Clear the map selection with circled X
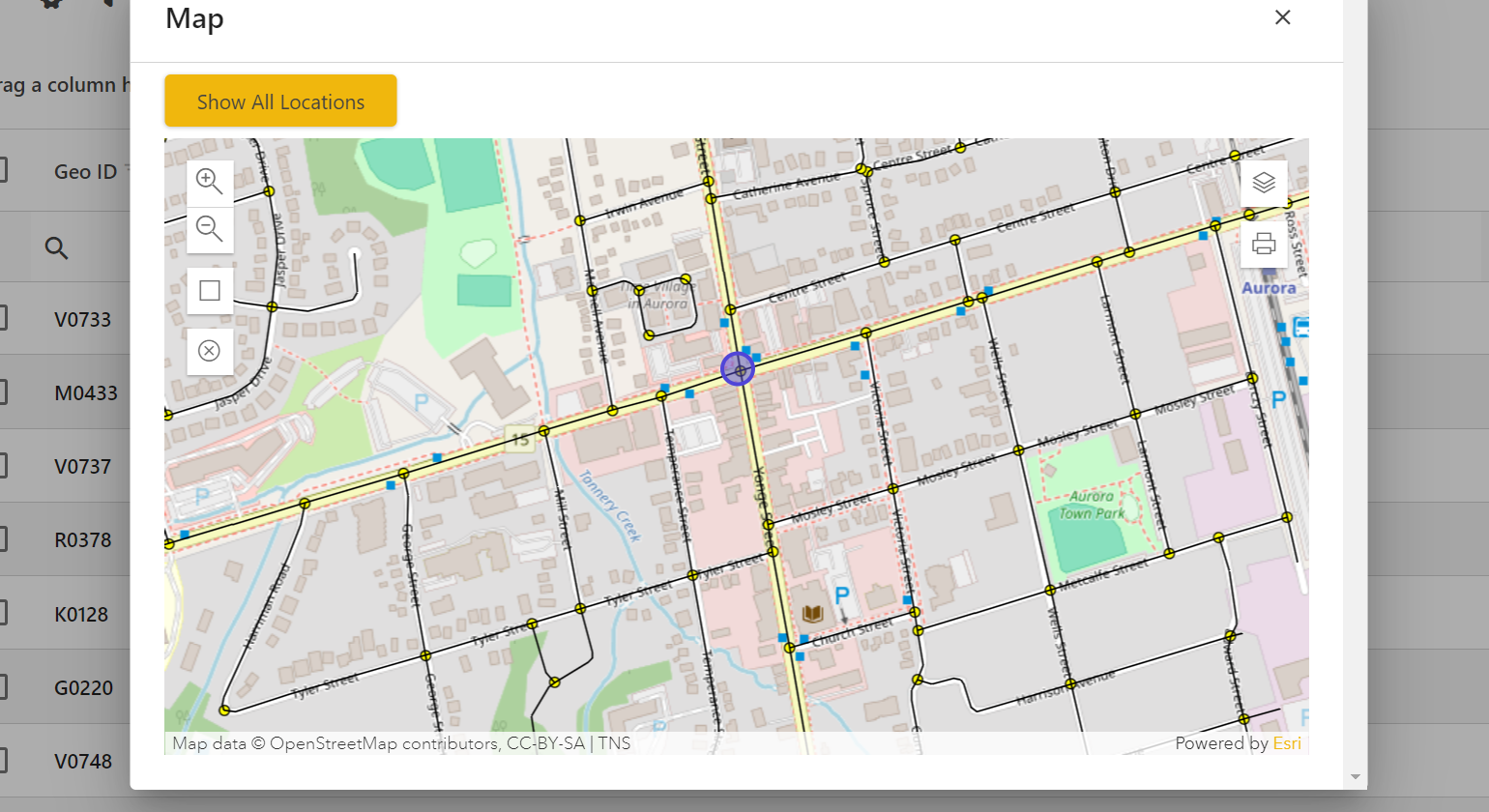The width and height of the screenshot is (1489, 812). [210, 351]
